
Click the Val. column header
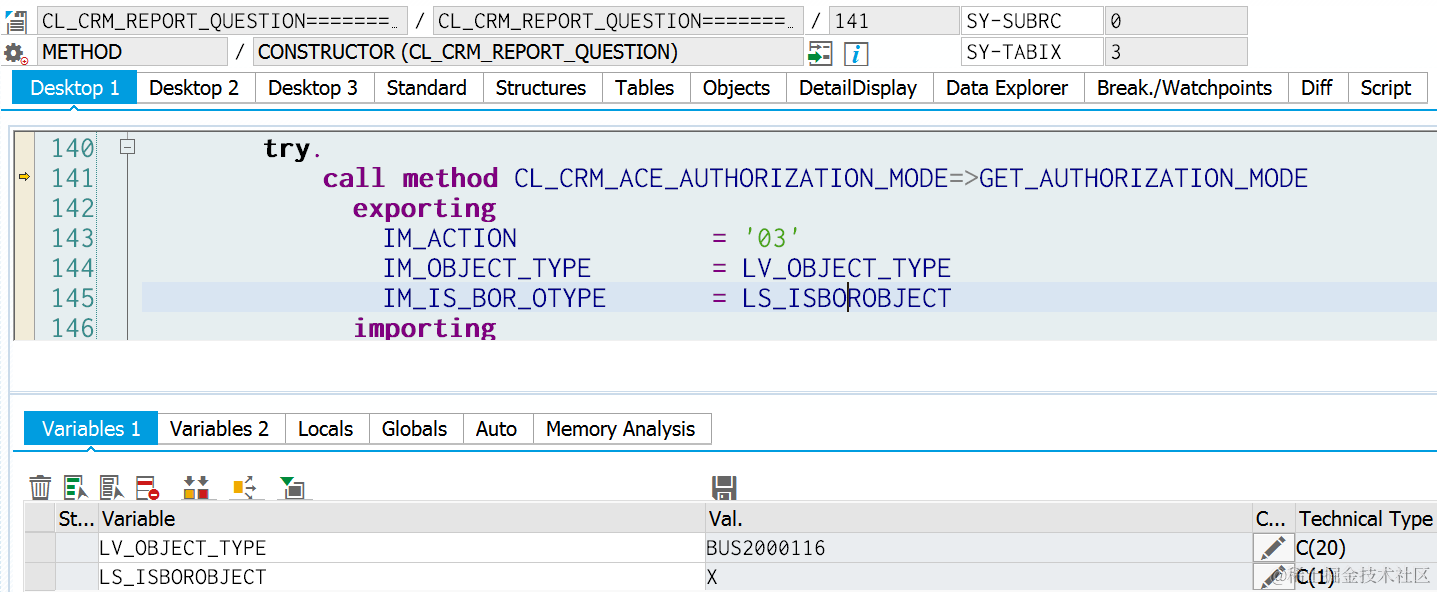(x=979, y=518)
